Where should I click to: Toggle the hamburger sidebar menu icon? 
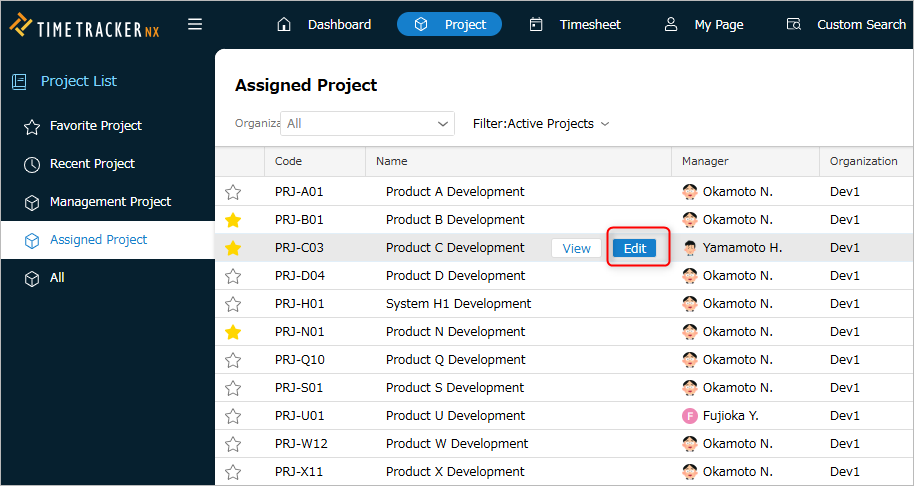[x=195, y=24]
